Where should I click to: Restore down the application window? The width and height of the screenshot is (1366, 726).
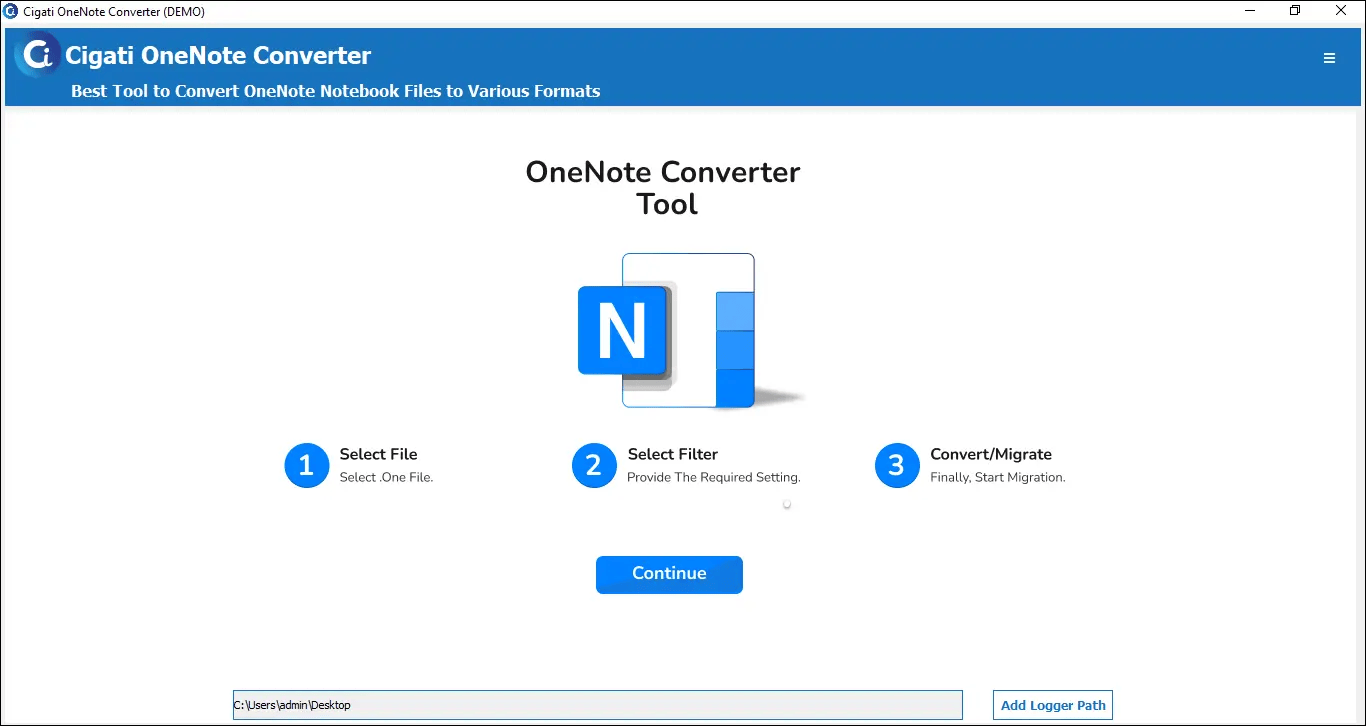[x=1295, y=11]
